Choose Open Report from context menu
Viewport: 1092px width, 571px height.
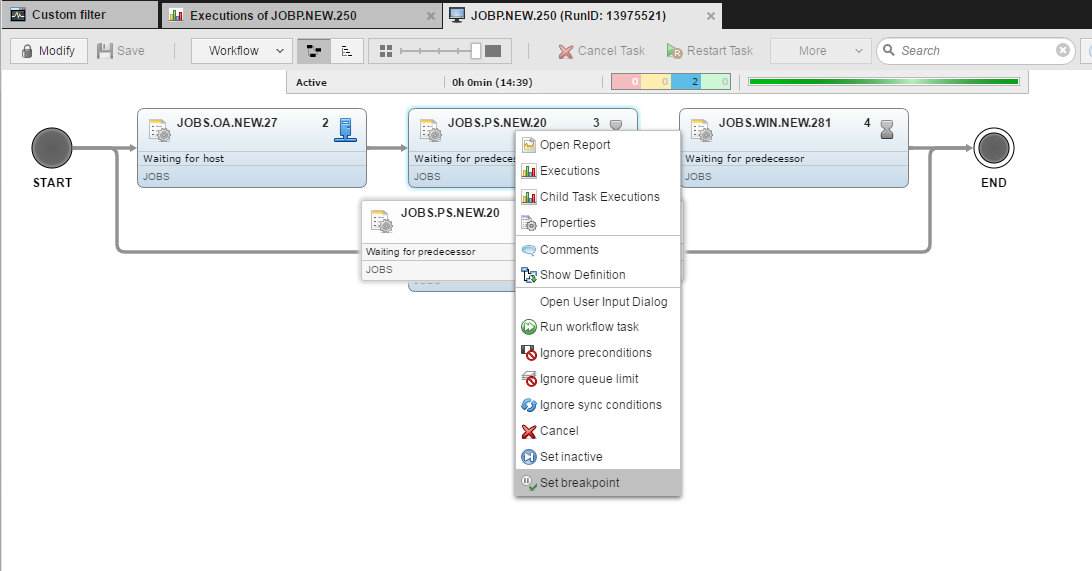click(x=575, y=145)
